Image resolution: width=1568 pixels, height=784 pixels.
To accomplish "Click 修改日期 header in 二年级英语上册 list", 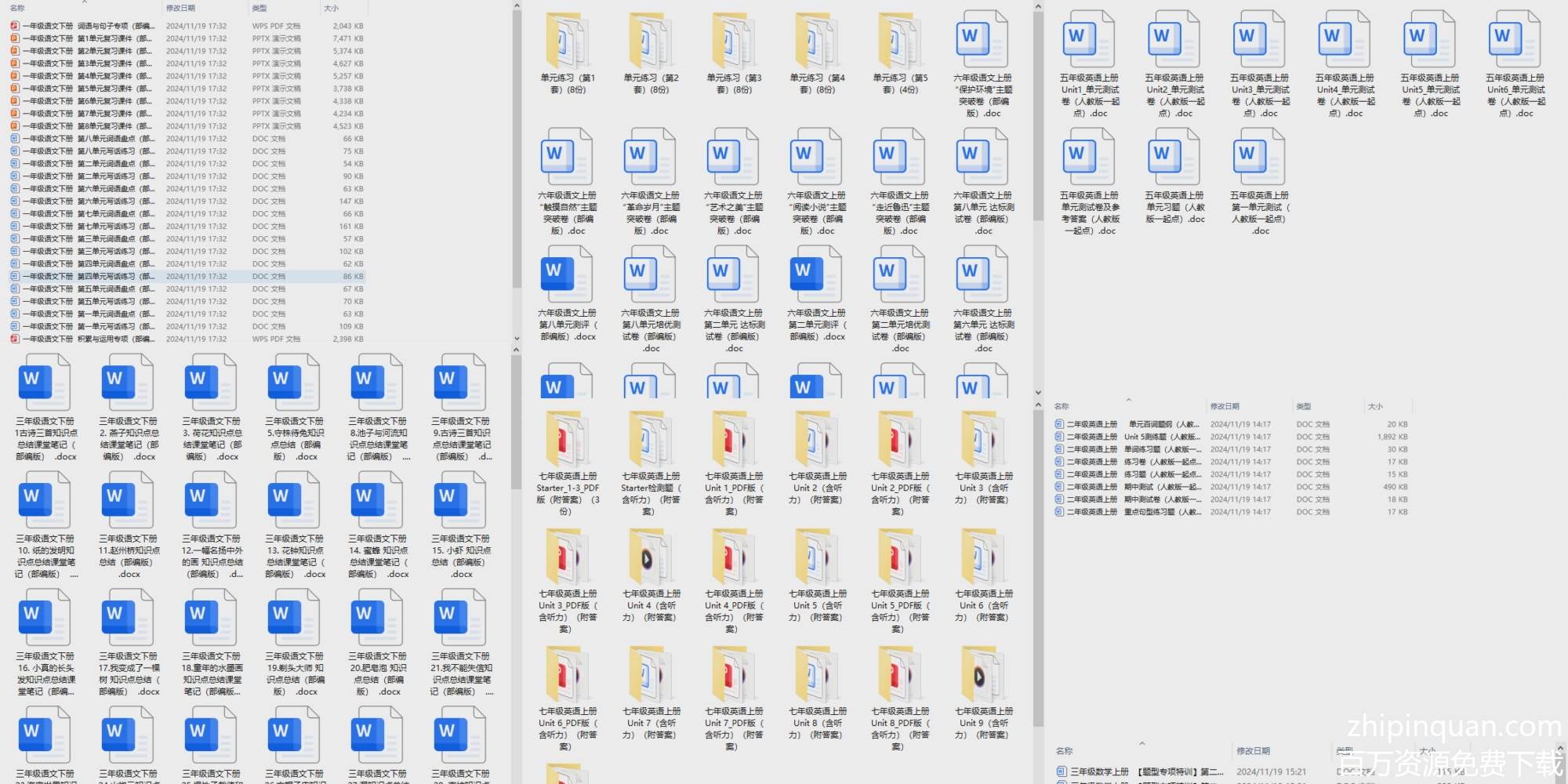I will (1225, 407).
